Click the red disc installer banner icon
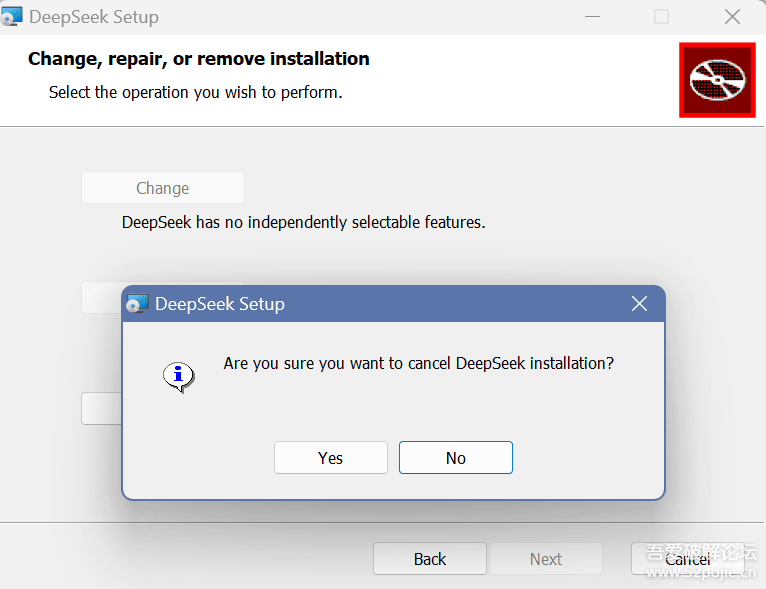The height and width of the screenshot is (589, 766). point(717,80)
